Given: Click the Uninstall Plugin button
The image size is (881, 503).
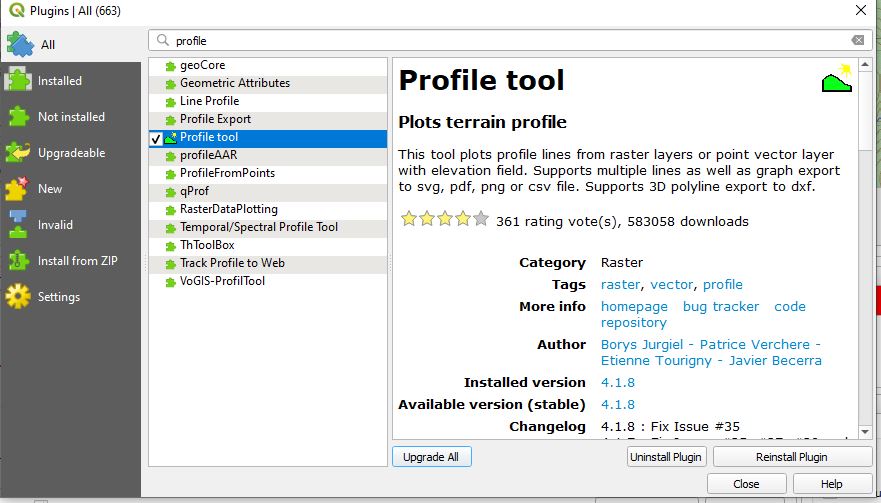Looking at the screenshot, I should 666,457.
